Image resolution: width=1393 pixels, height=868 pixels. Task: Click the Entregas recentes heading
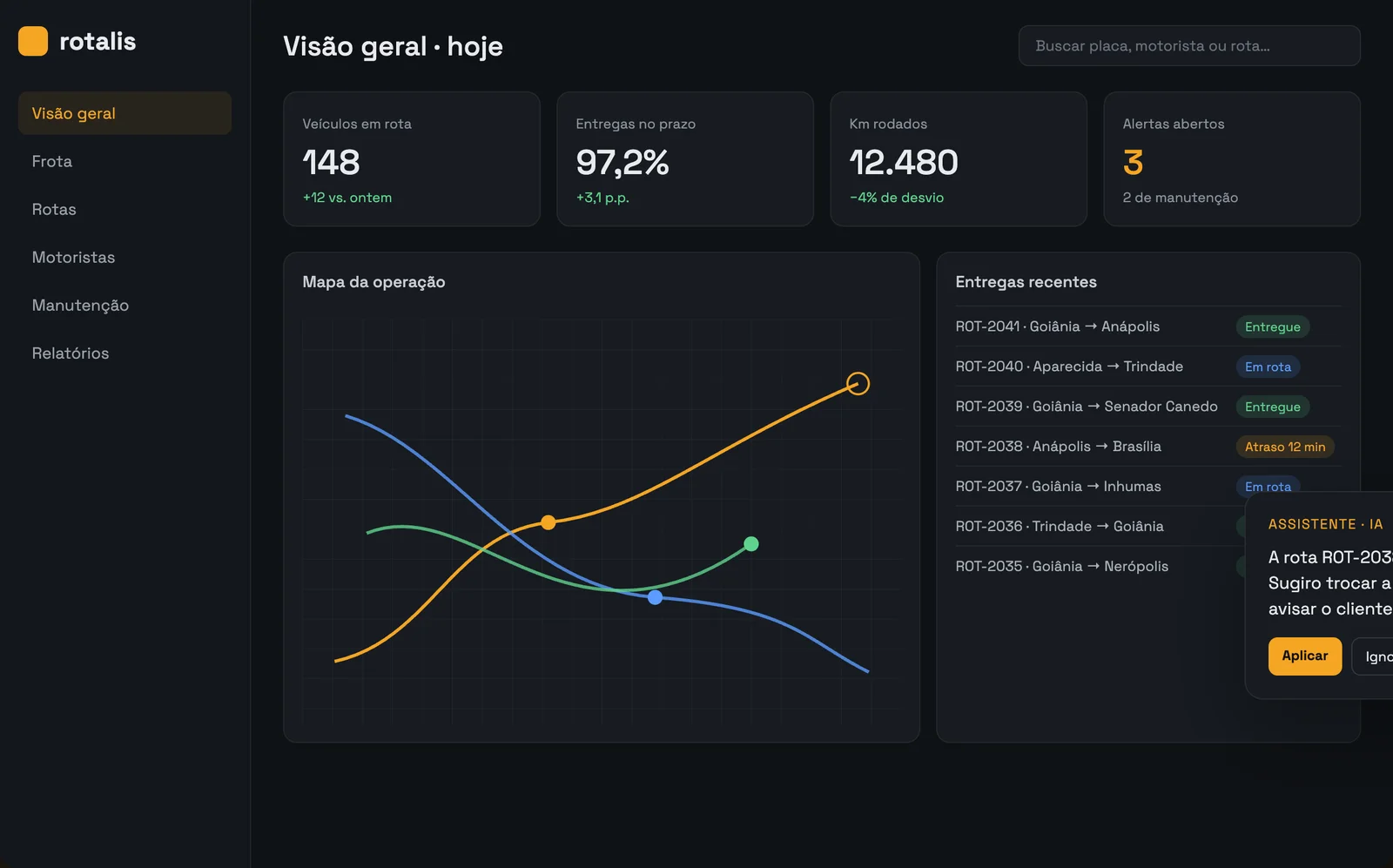[1026, 282]
